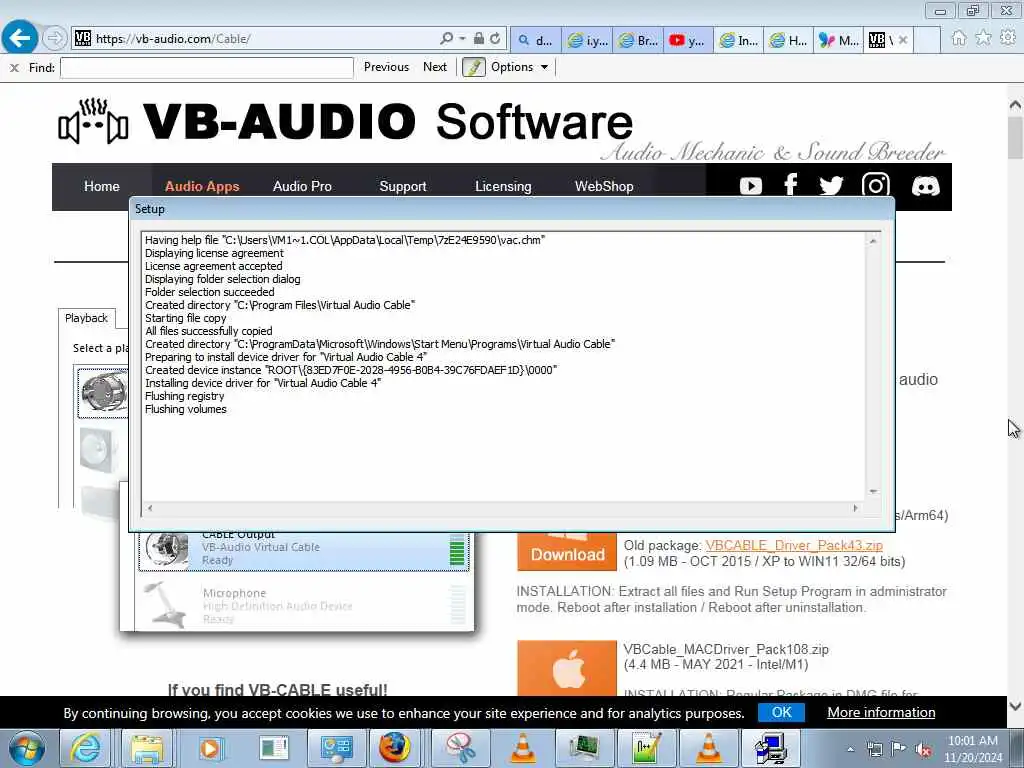Open the Twitter social icon
The width and height of the screenshot is (1024, 768).
click(x=831, y=185)
